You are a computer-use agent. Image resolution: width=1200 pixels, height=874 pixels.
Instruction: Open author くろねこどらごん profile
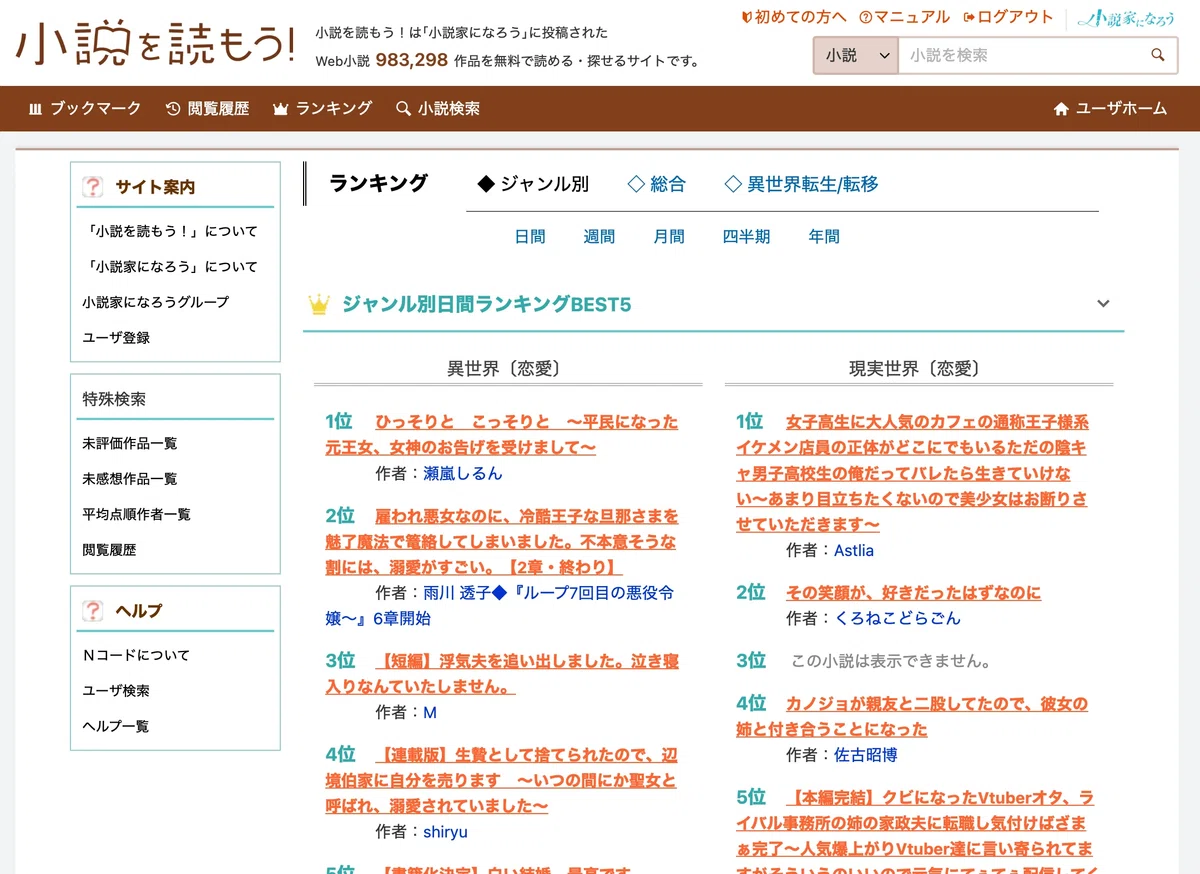coord(897,618)
